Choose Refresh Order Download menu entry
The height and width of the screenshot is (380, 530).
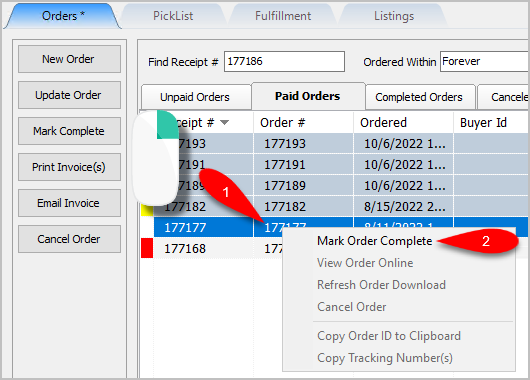[x=381, y=285]
